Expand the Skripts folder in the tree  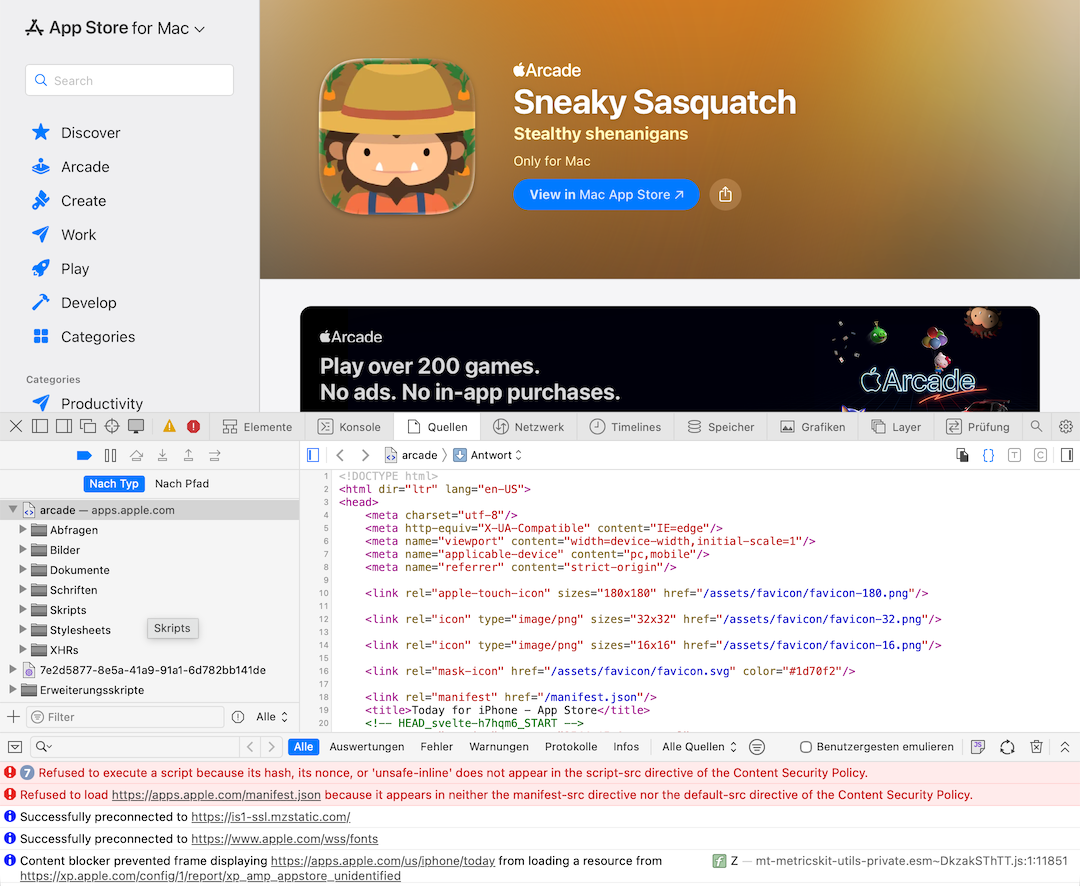coord(23,610)
